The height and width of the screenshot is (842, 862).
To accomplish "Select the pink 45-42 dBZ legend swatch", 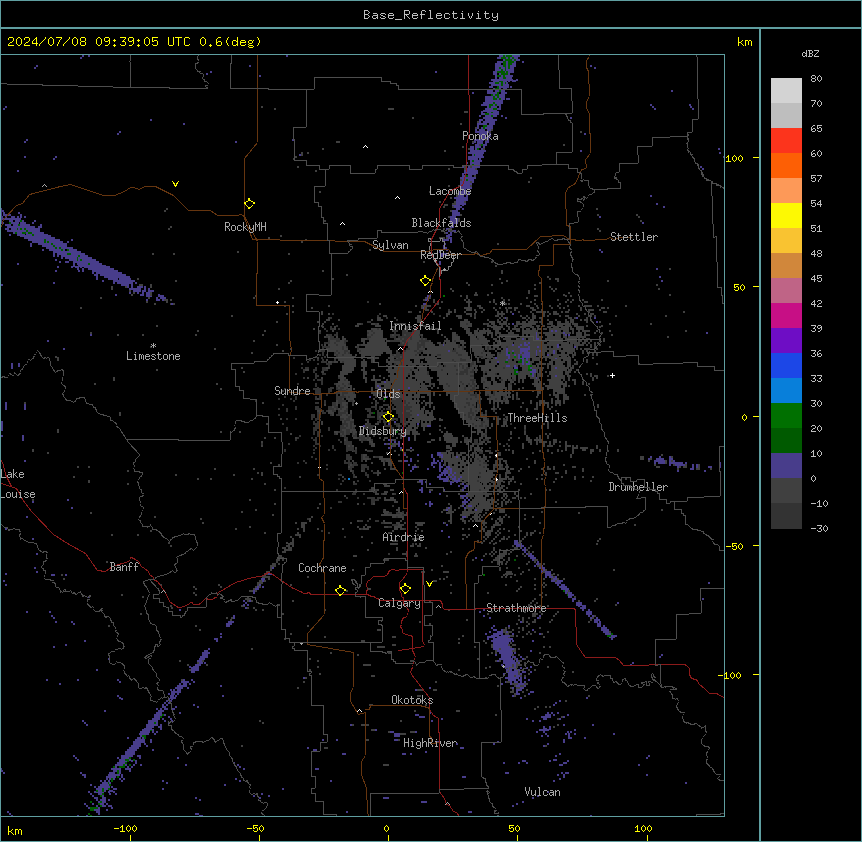I will (786, 291).
